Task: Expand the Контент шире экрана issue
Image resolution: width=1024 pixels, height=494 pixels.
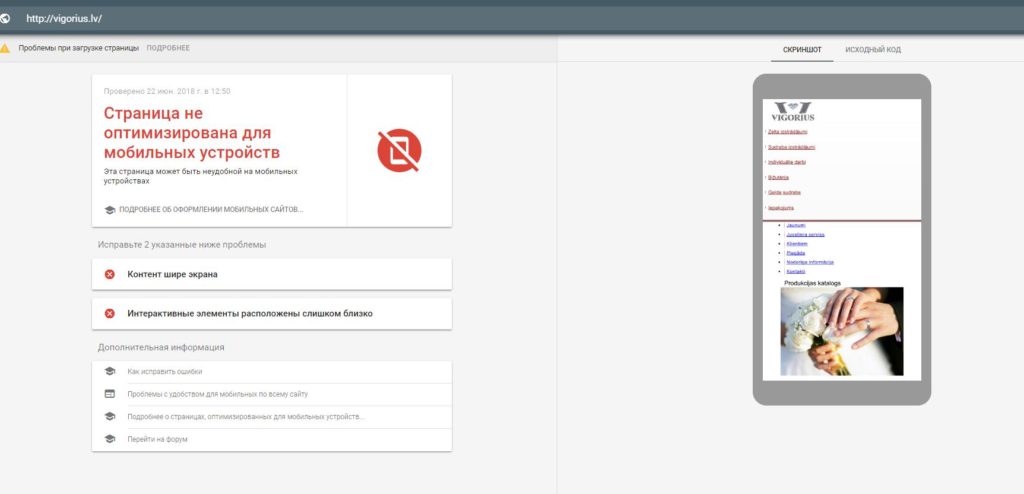Action: click(x=271, y=274)
